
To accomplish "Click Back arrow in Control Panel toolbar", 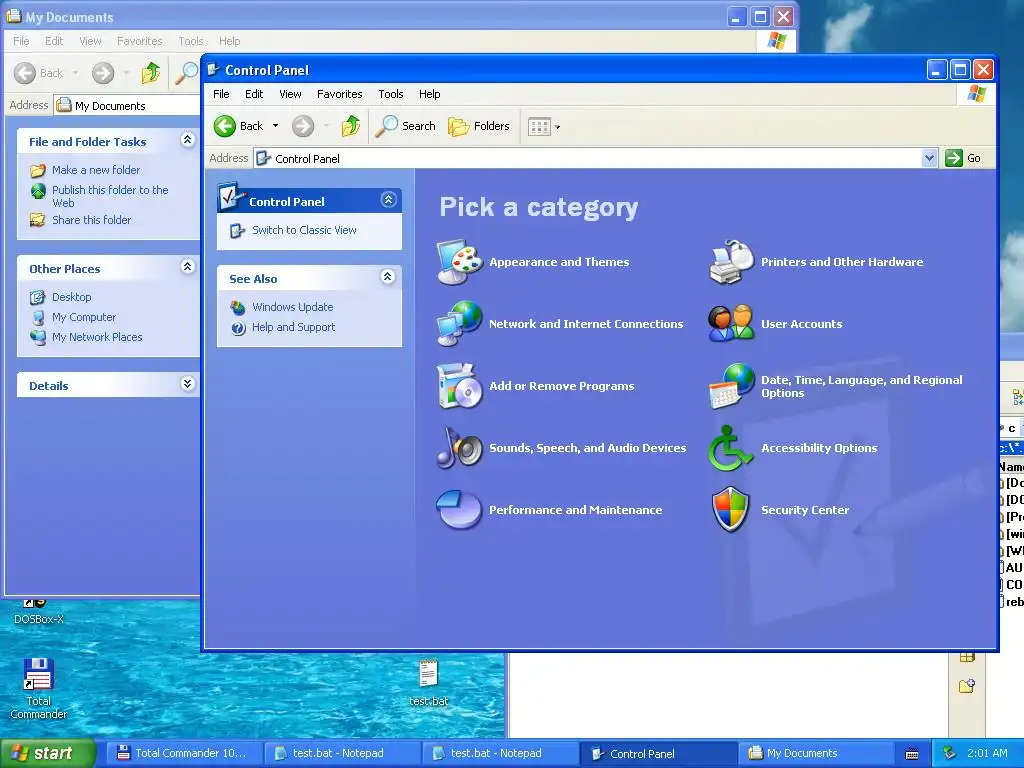I will pyautogui.click(x=239, y=126).
